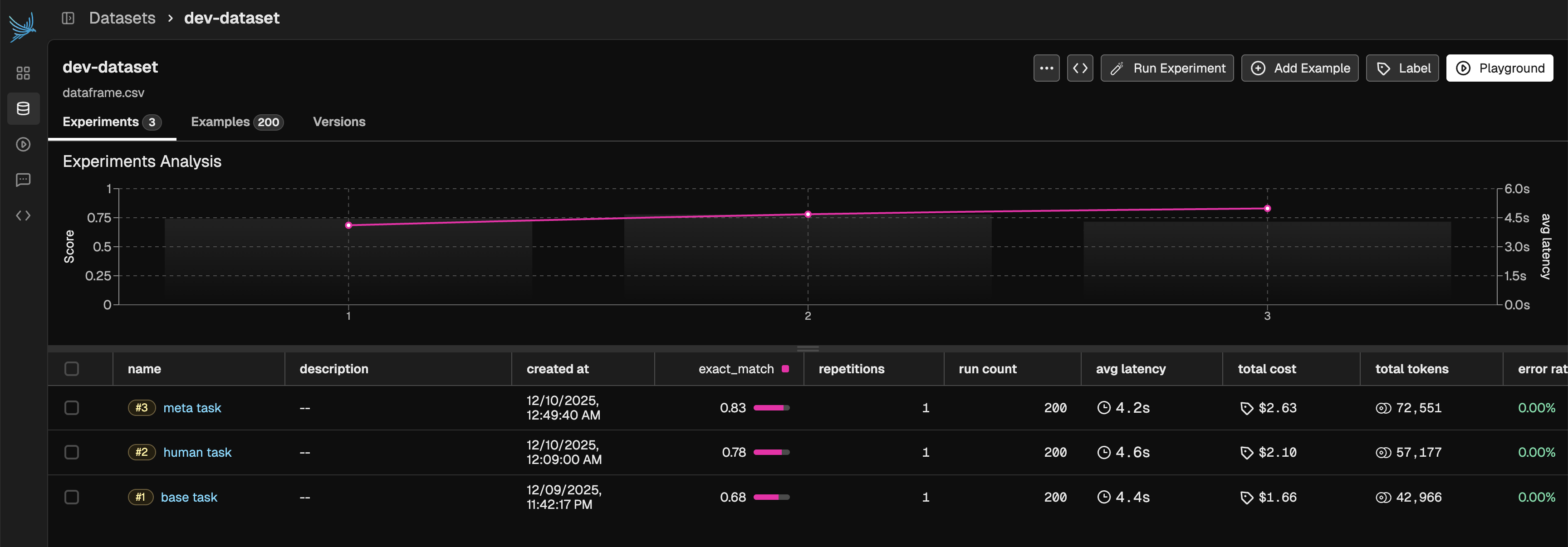The image size is (1568, 547).
Task: Click the panel resize handle above the table
Action: [808, 349]
